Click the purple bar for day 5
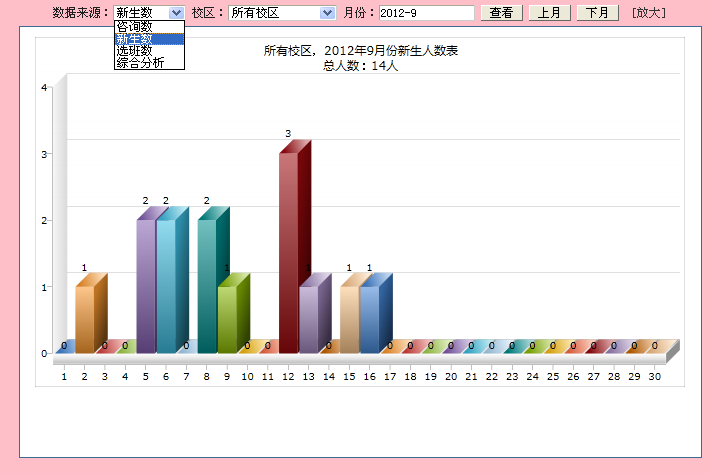 click(x=146, y=287)
